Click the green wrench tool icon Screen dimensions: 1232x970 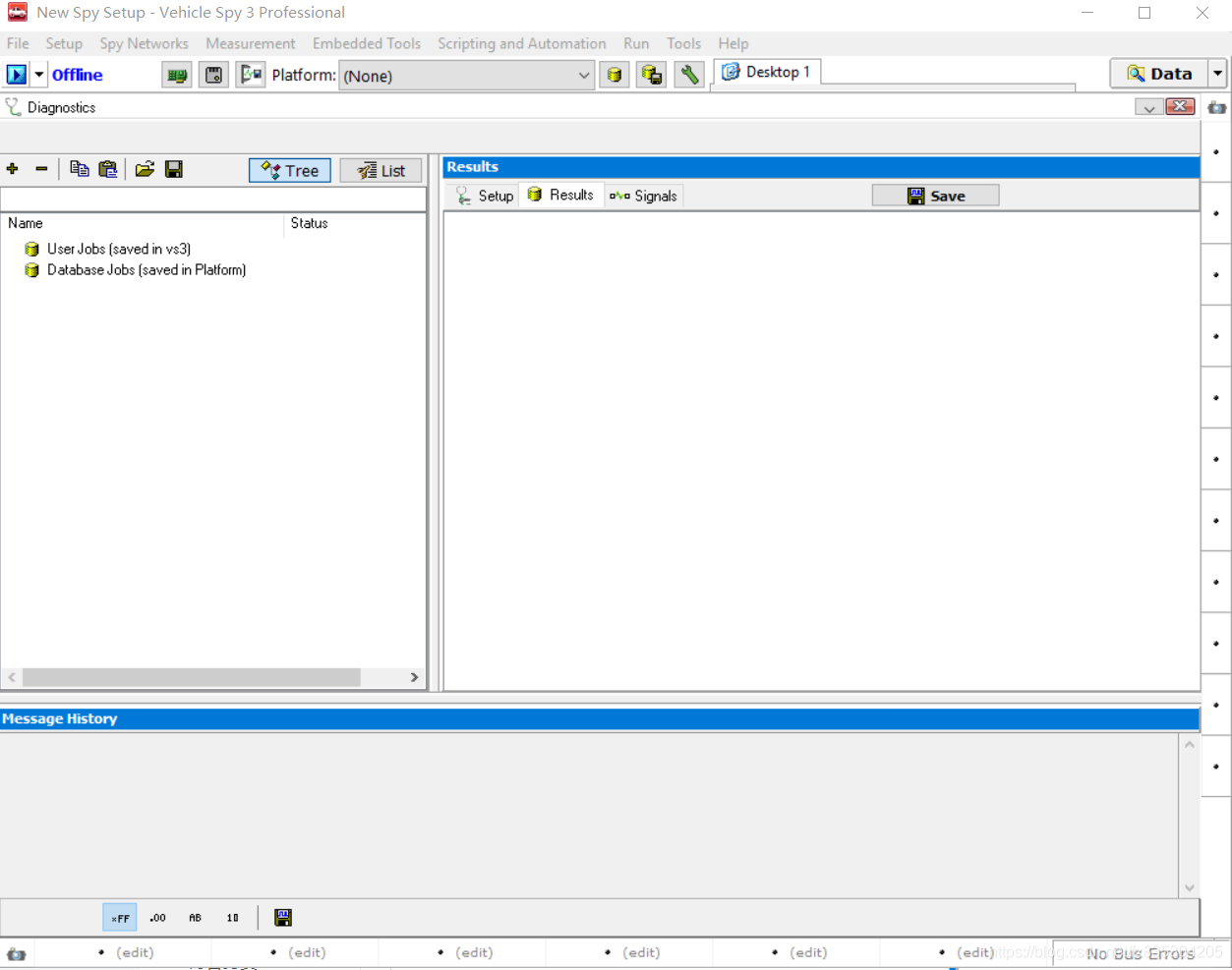click(689, 75)
